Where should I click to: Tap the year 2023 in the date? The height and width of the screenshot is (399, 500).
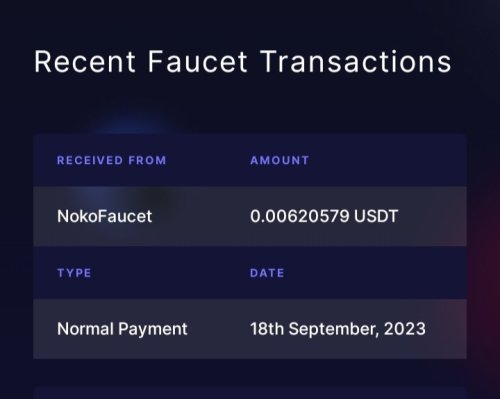tap(405, 329)
